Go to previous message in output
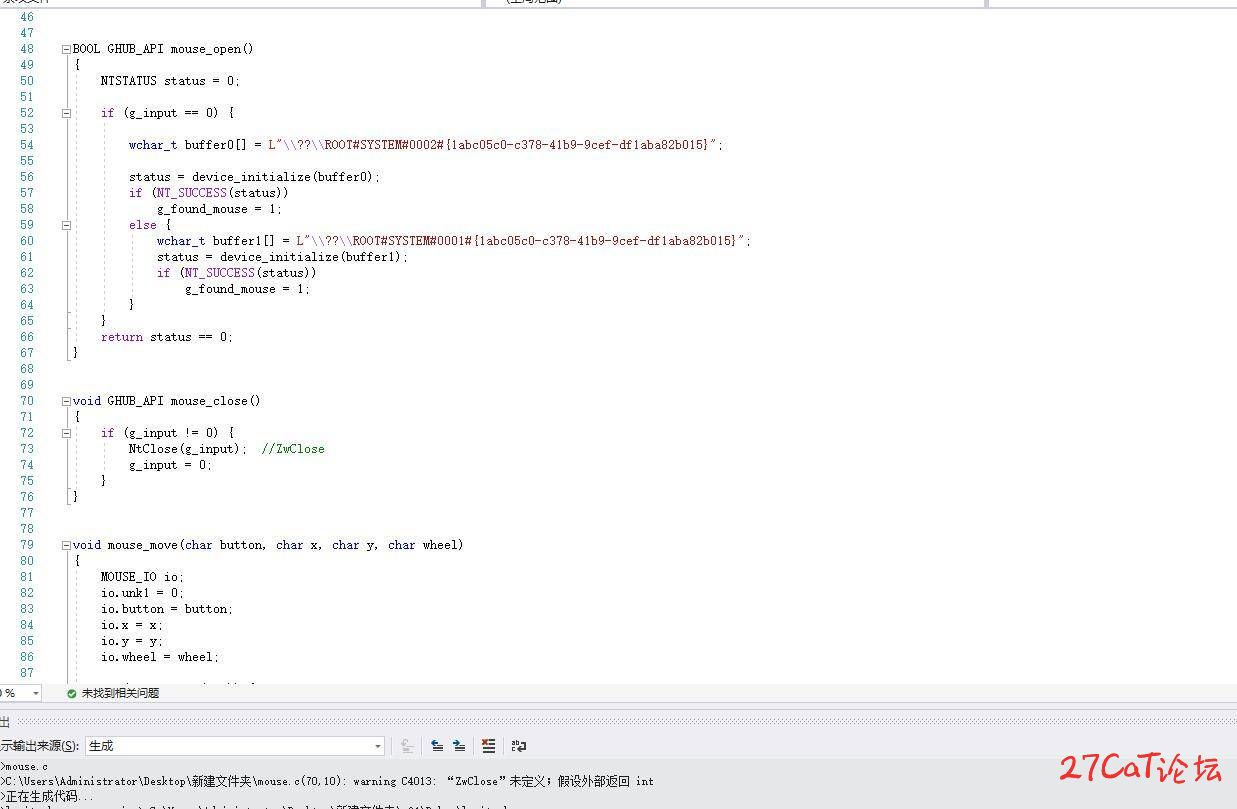The width and height of the screenshot is (1237, 809). 437,746
